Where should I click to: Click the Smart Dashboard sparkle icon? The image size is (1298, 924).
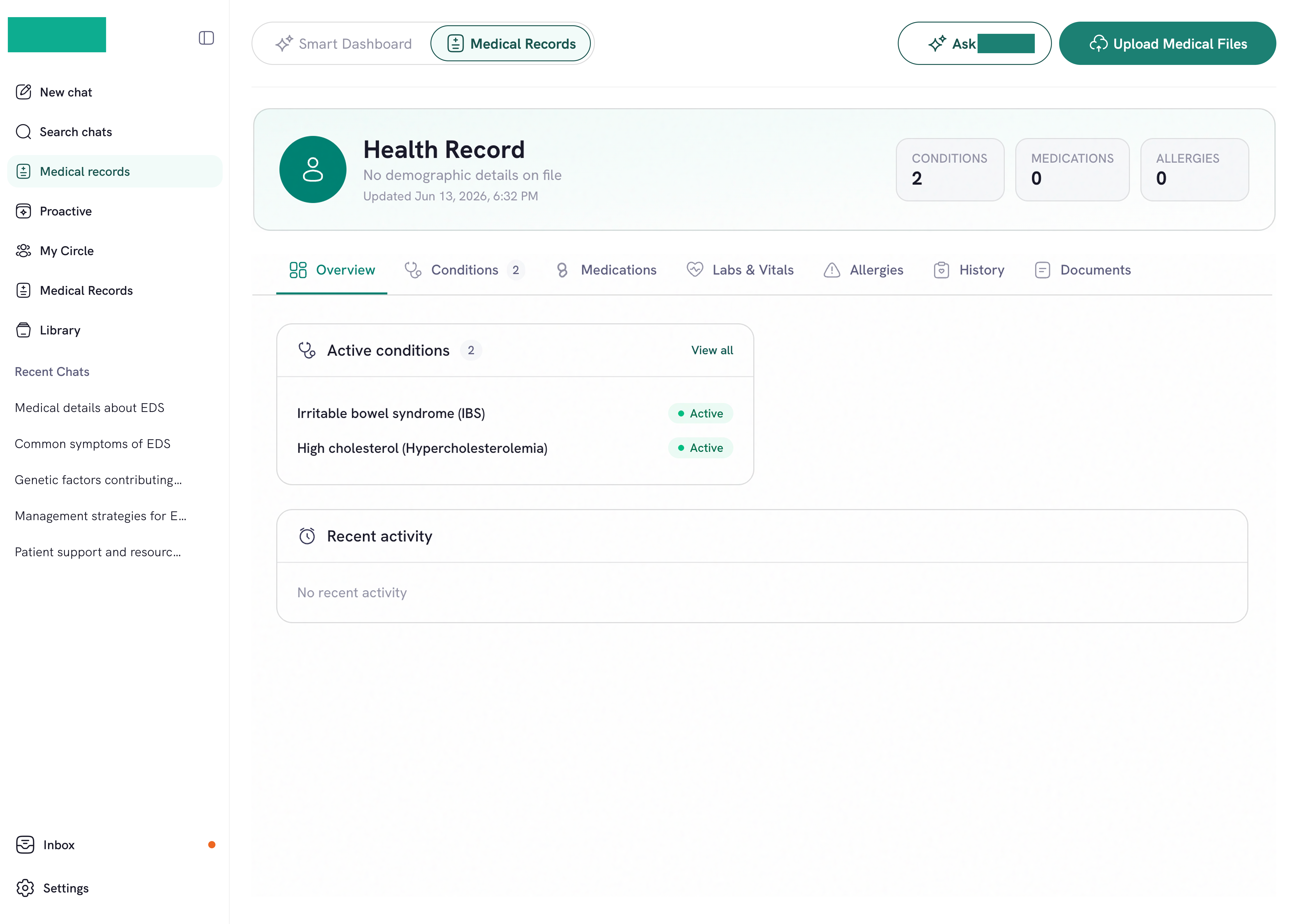(284, 43)
